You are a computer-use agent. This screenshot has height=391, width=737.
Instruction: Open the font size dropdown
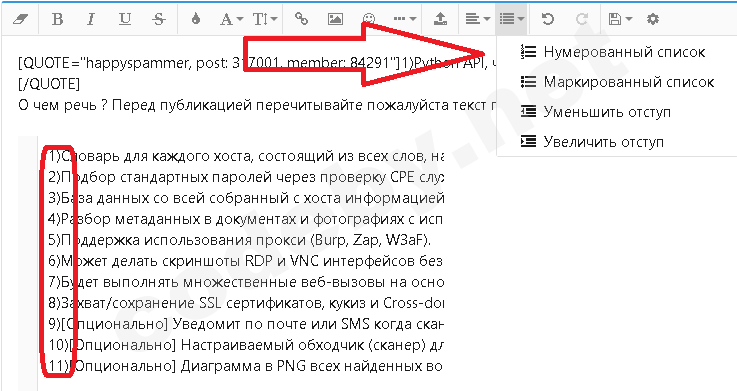coord(265,19)
